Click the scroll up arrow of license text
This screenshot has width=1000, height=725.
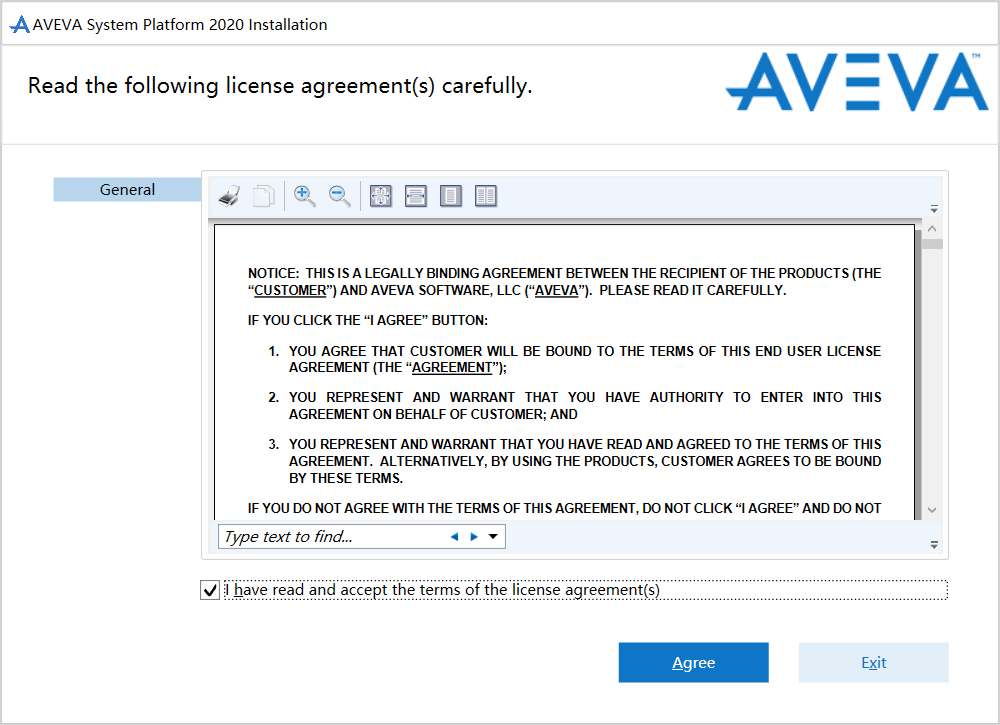tap(932, 228)
